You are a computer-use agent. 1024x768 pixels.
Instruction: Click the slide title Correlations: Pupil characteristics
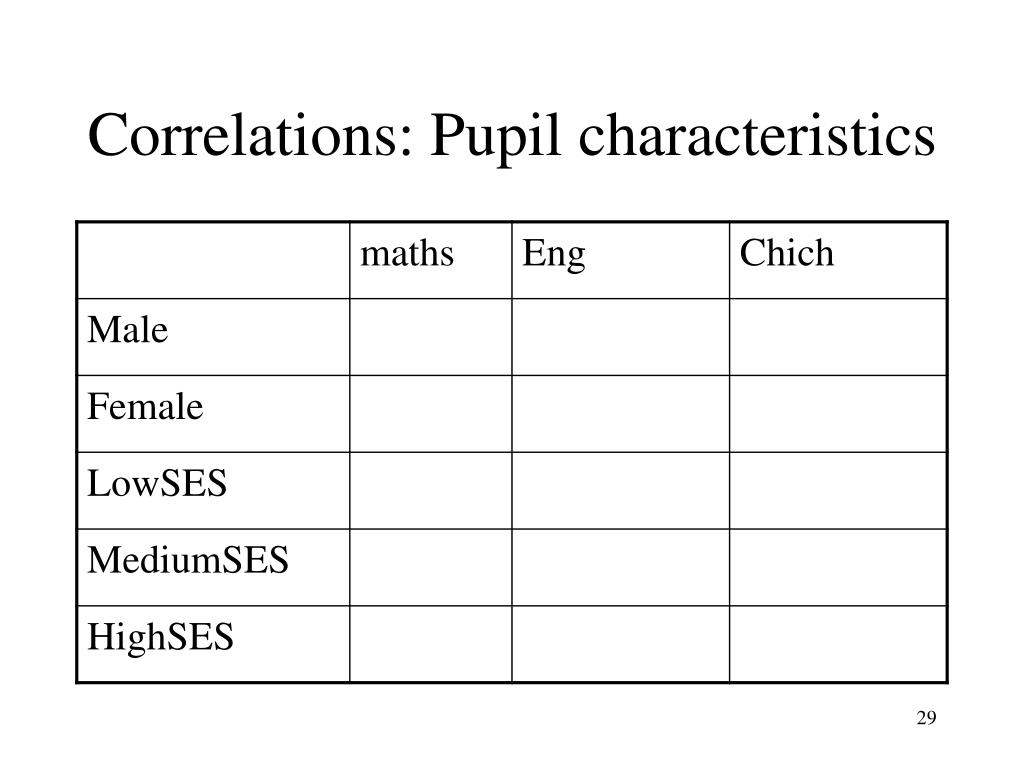[511, 136]
